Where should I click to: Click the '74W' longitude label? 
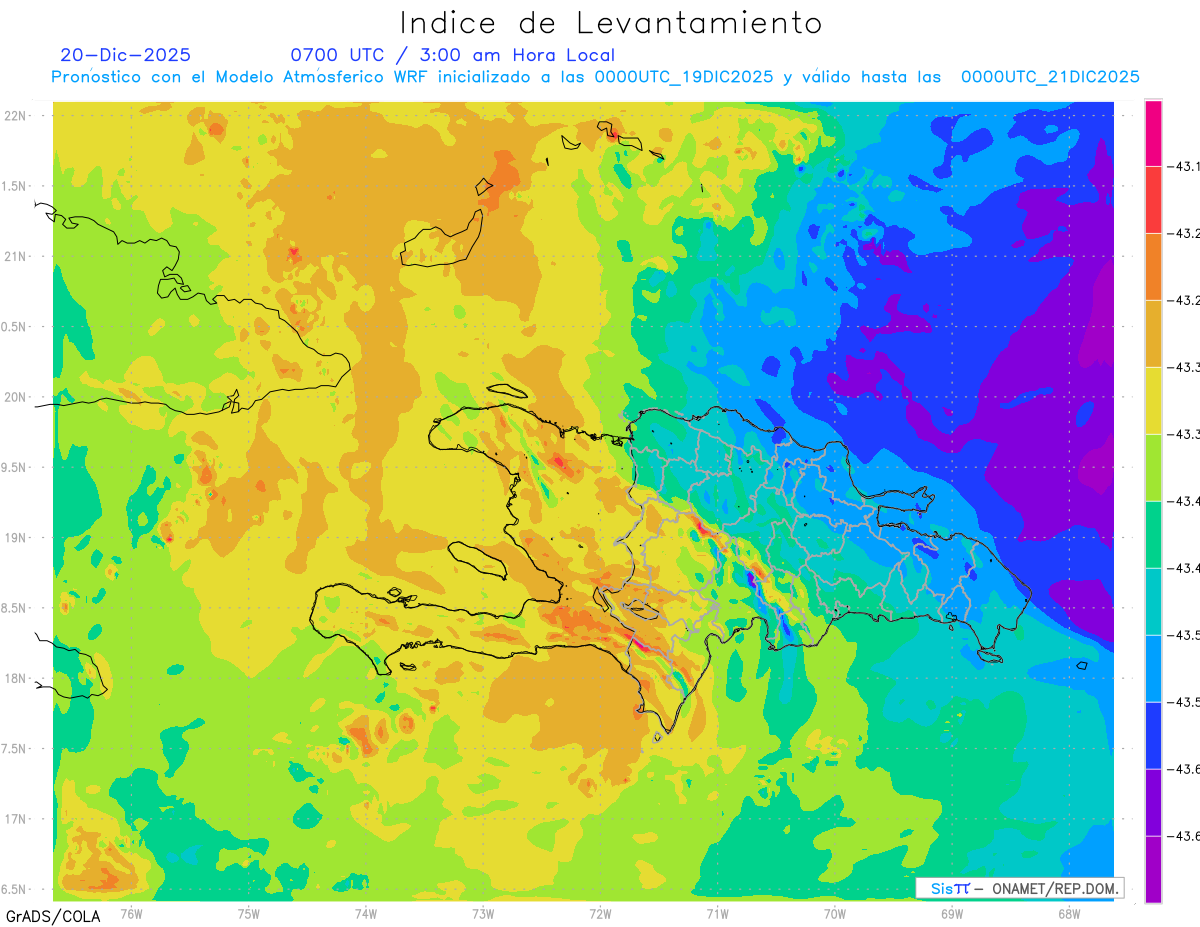click(x=365, y=913)
